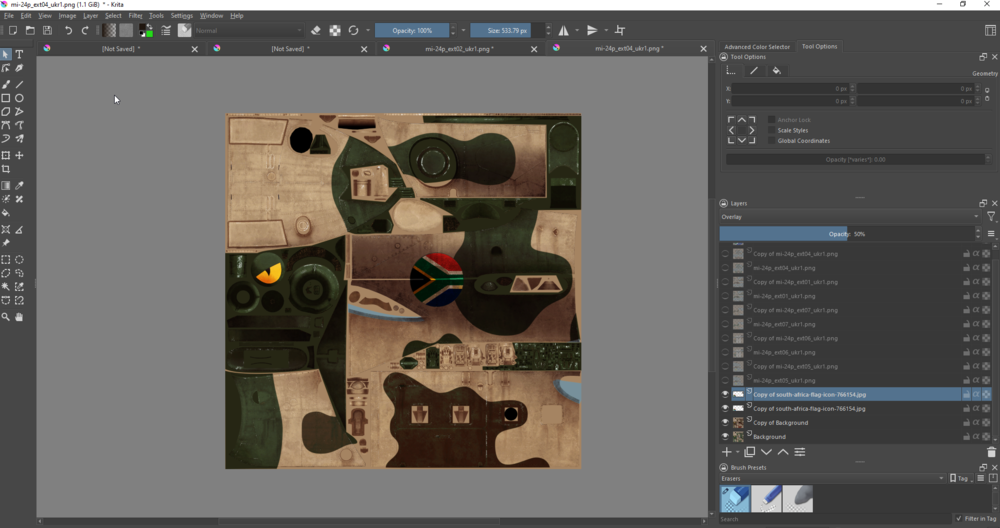
Task: Open the Erasers tag dropdown in Brush Presets
Action: pyautogui.click(x=832, y=479)
